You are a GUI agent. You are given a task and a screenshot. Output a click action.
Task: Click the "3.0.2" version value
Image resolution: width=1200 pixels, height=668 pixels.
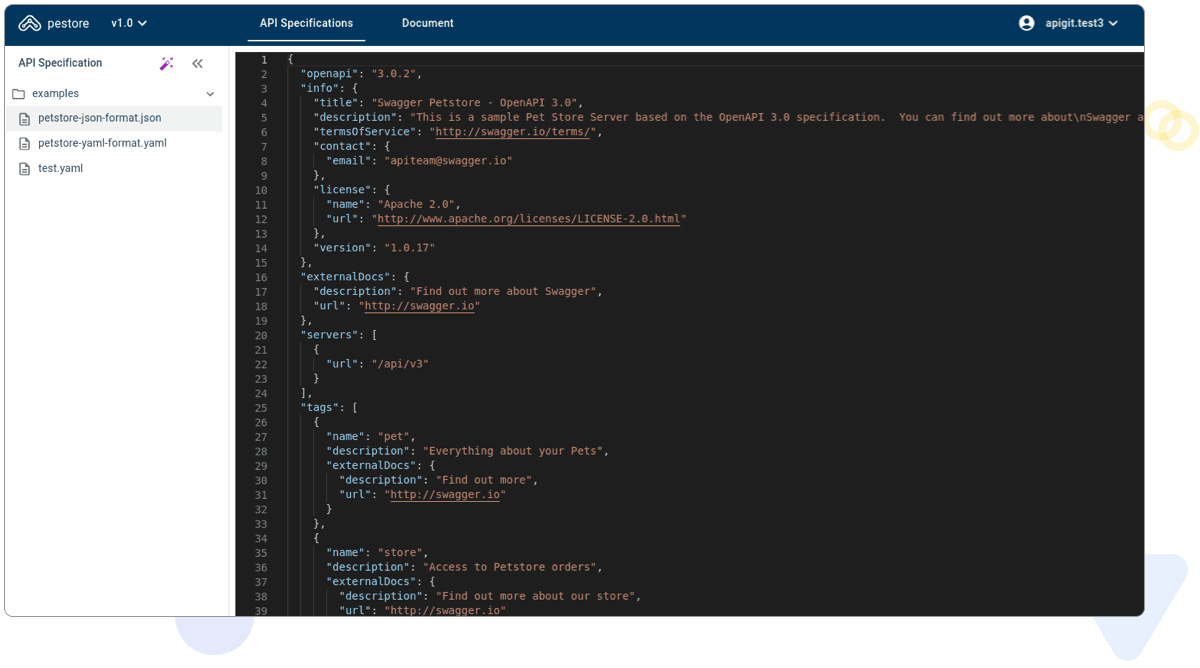[395, 74]
